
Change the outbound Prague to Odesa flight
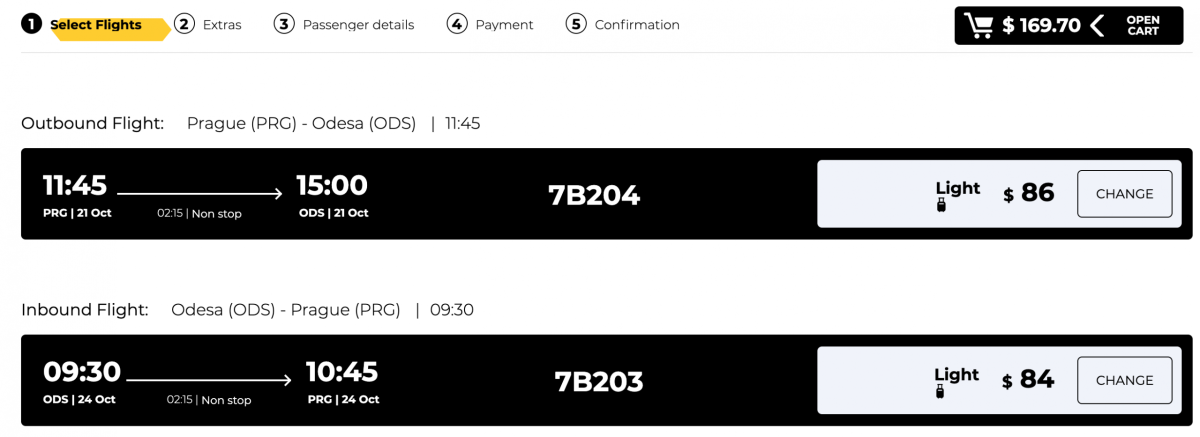tap(1124, 194)
